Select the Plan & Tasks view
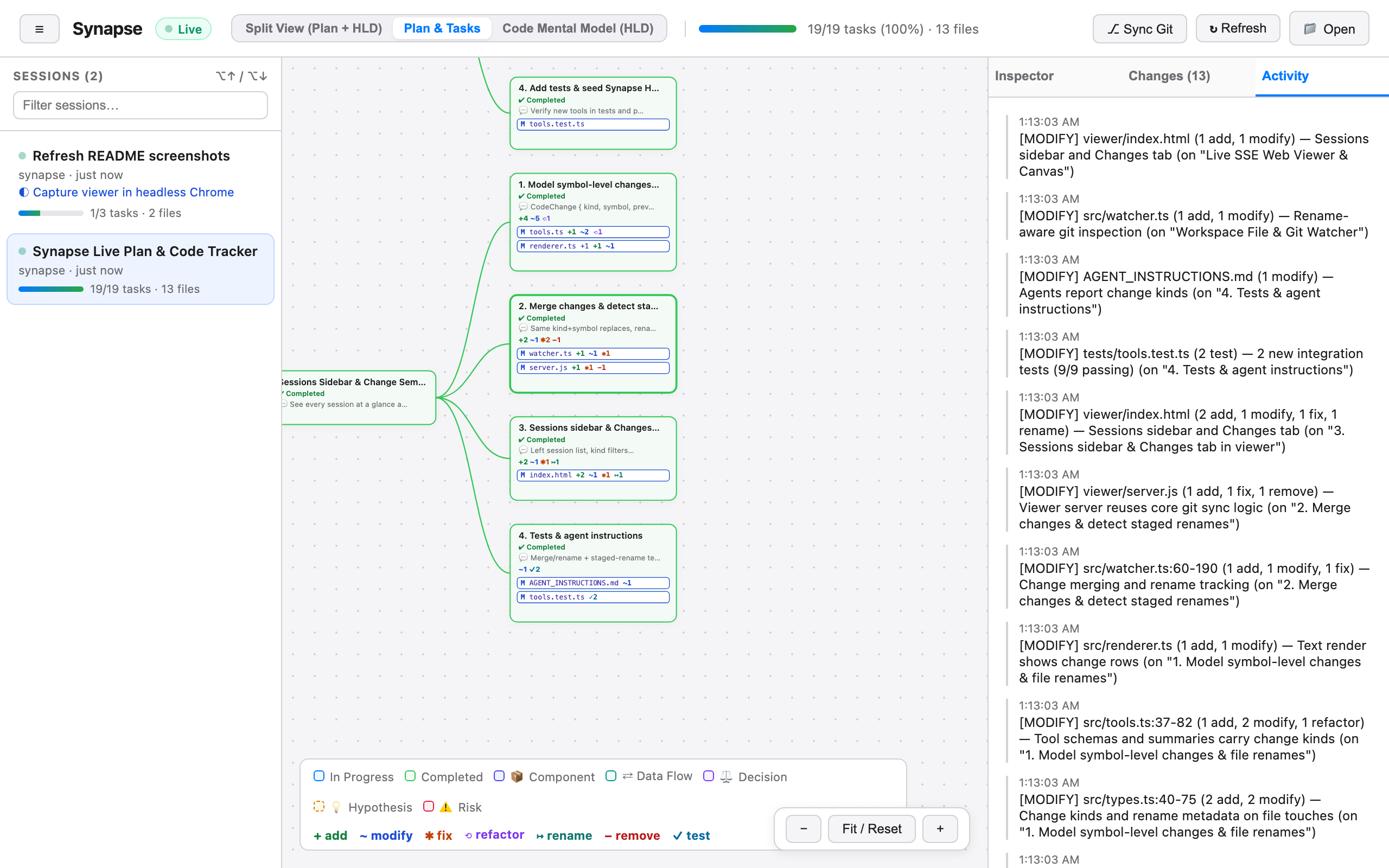This screenshot has width=1389, height=868. pos(442,28)
